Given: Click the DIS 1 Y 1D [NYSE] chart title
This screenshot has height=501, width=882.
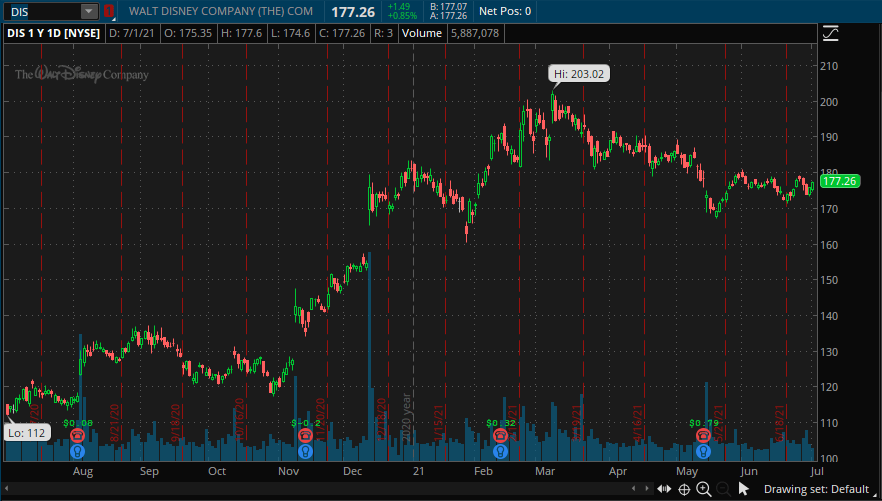Looking at the screenshot, I should (53, 33).
